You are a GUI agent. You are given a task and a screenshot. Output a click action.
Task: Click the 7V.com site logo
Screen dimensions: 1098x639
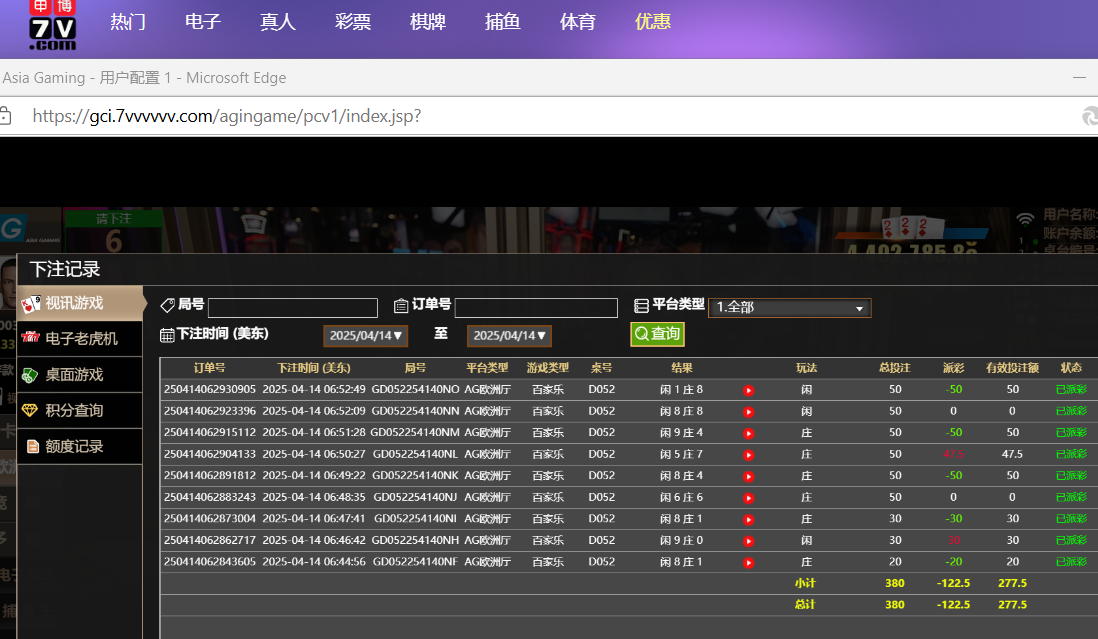52,26
